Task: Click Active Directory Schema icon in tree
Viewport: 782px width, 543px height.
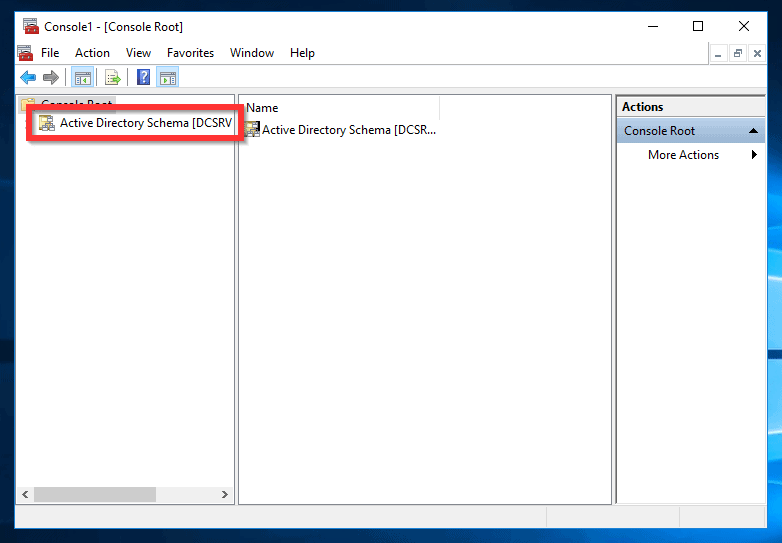Action: pos(47,123)
